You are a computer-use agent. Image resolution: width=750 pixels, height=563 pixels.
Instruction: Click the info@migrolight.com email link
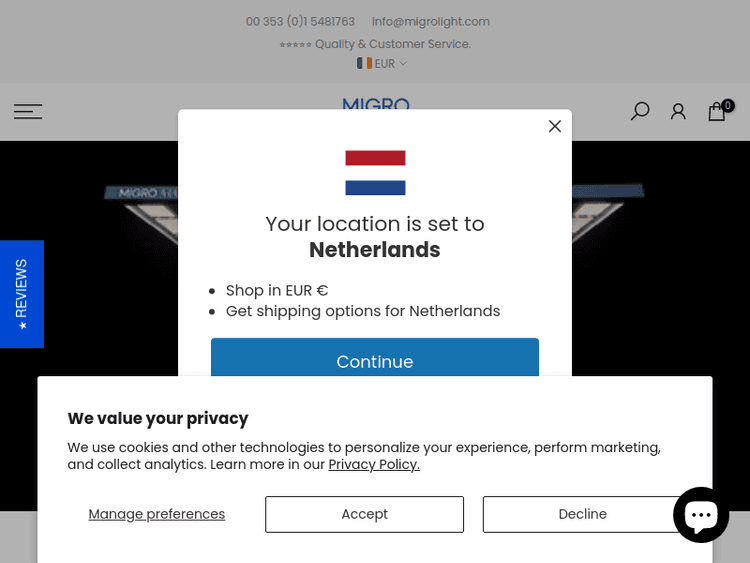[431, 21]
